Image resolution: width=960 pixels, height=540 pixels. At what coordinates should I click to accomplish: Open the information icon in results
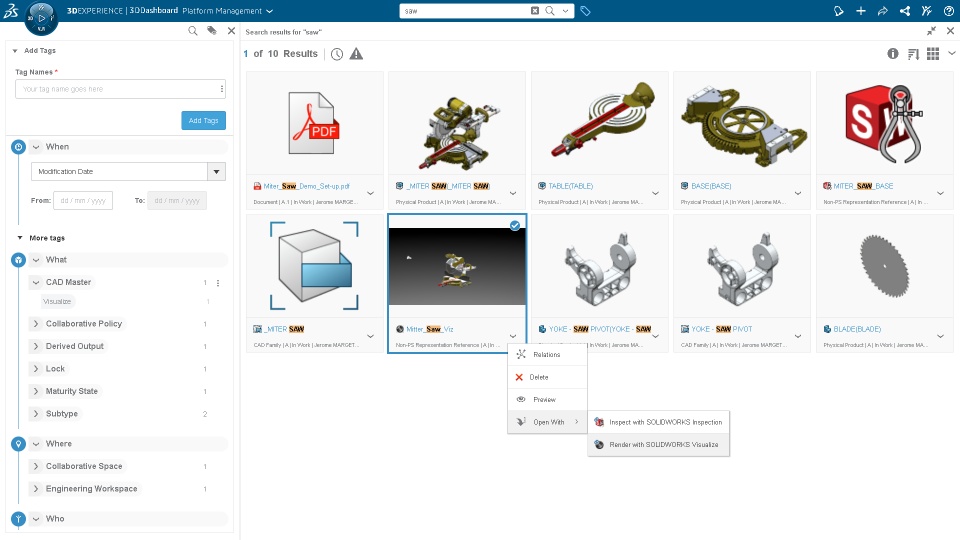(893, 54)
